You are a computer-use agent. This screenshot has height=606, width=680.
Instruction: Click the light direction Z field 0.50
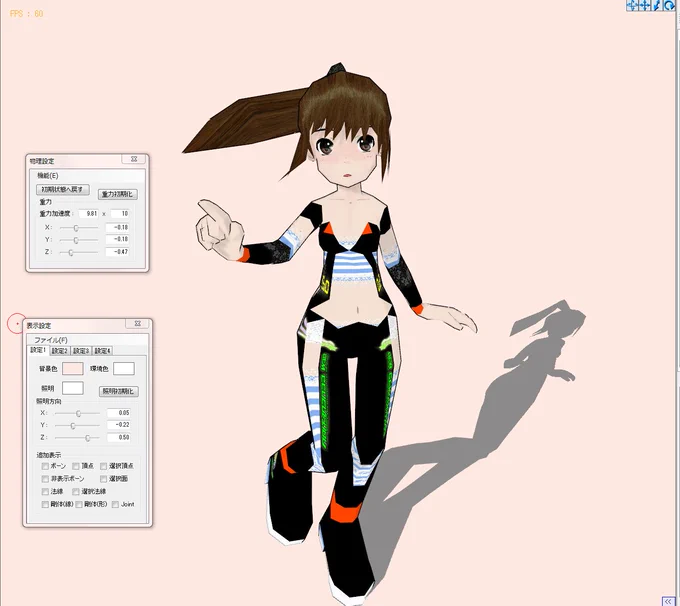pos(119,437)
